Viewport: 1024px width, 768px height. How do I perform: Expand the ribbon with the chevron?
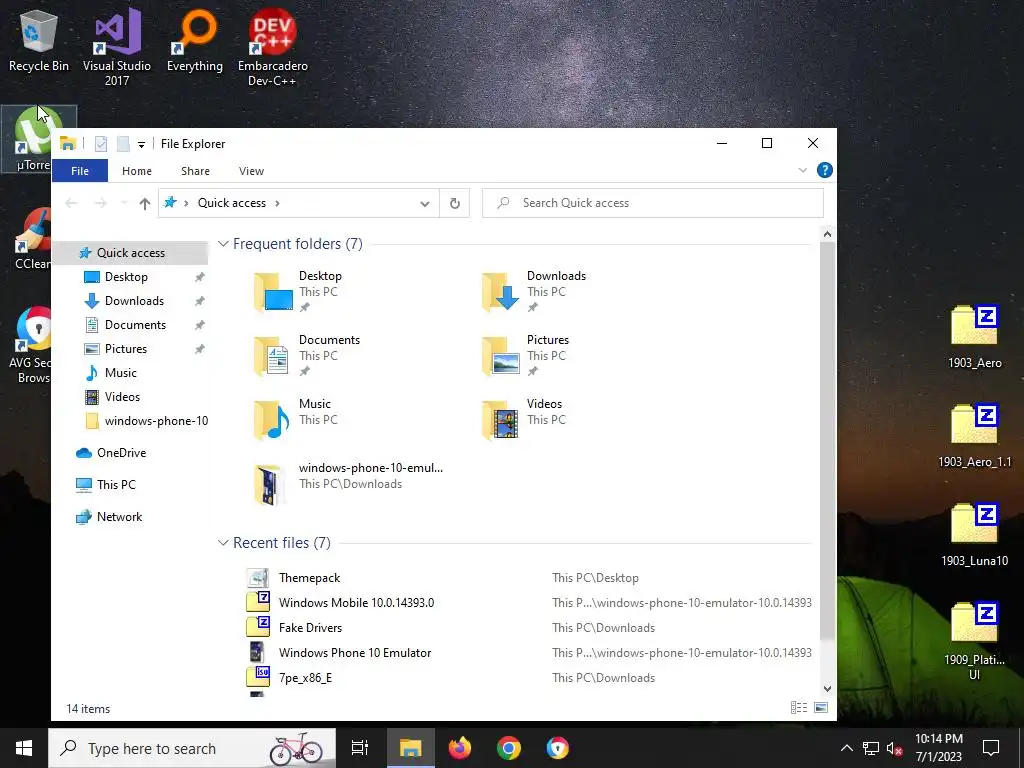click(803, 170)
